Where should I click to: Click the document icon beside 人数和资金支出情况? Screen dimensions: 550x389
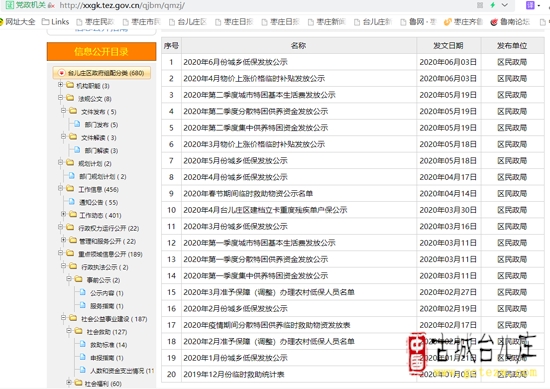(x=82, y=370)
